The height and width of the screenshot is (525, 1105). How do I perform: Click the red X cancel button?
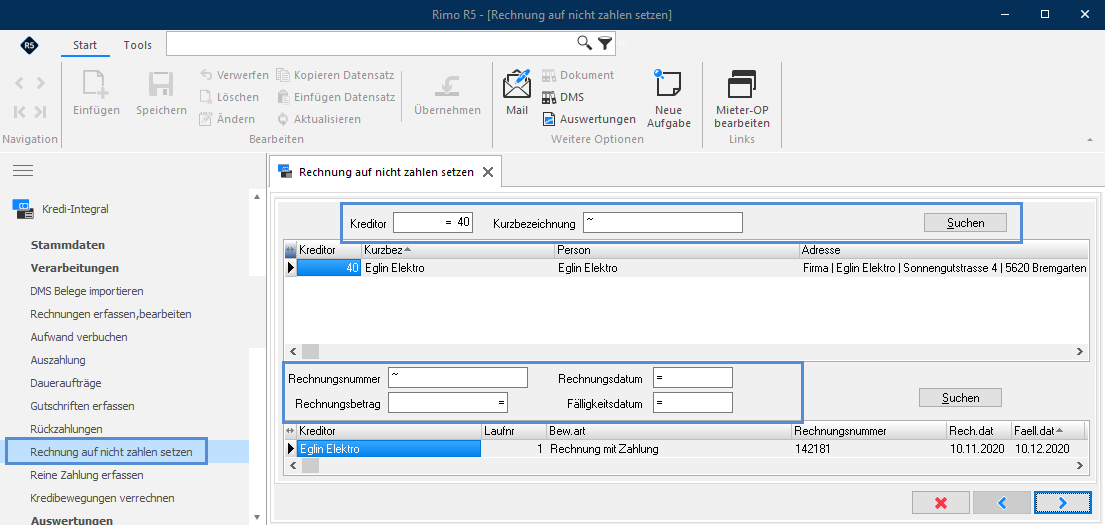pyautogui.click(x=940, y=502)
